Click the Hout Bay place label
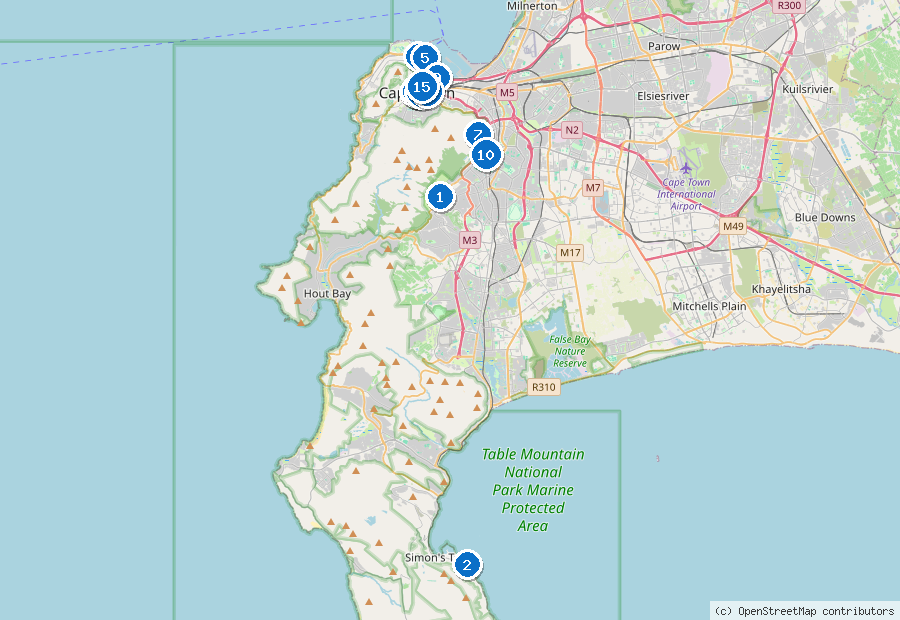Image resolution: width=900 pixels, height=620 pixels. (327, 293)
